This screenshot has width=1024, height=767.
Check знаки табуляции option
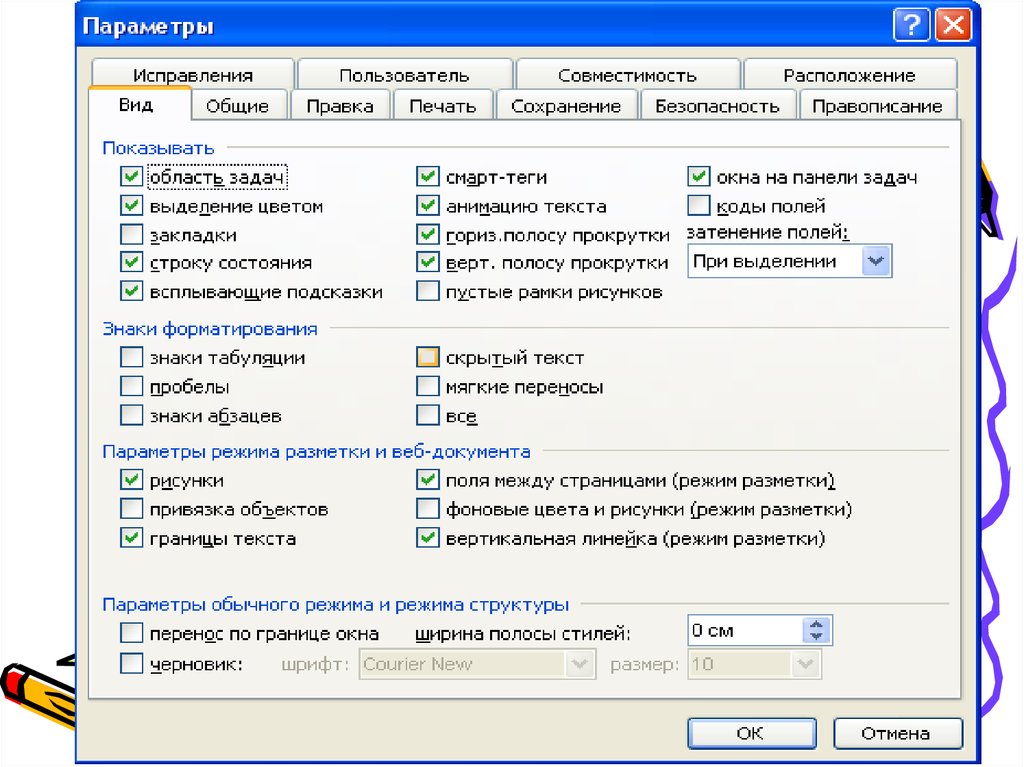[131, 357]
